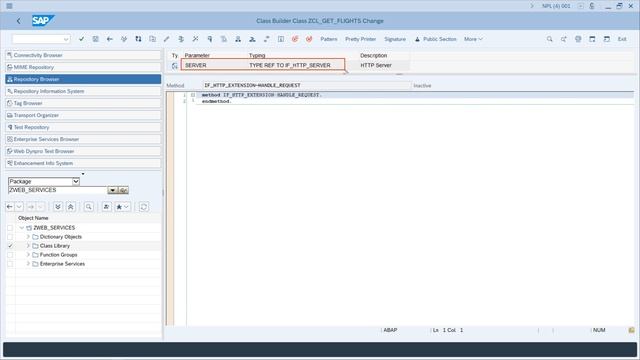The image size is (640, 360).
Task: Click the Display Object List hierarchy icon
Action: (238, 39)
